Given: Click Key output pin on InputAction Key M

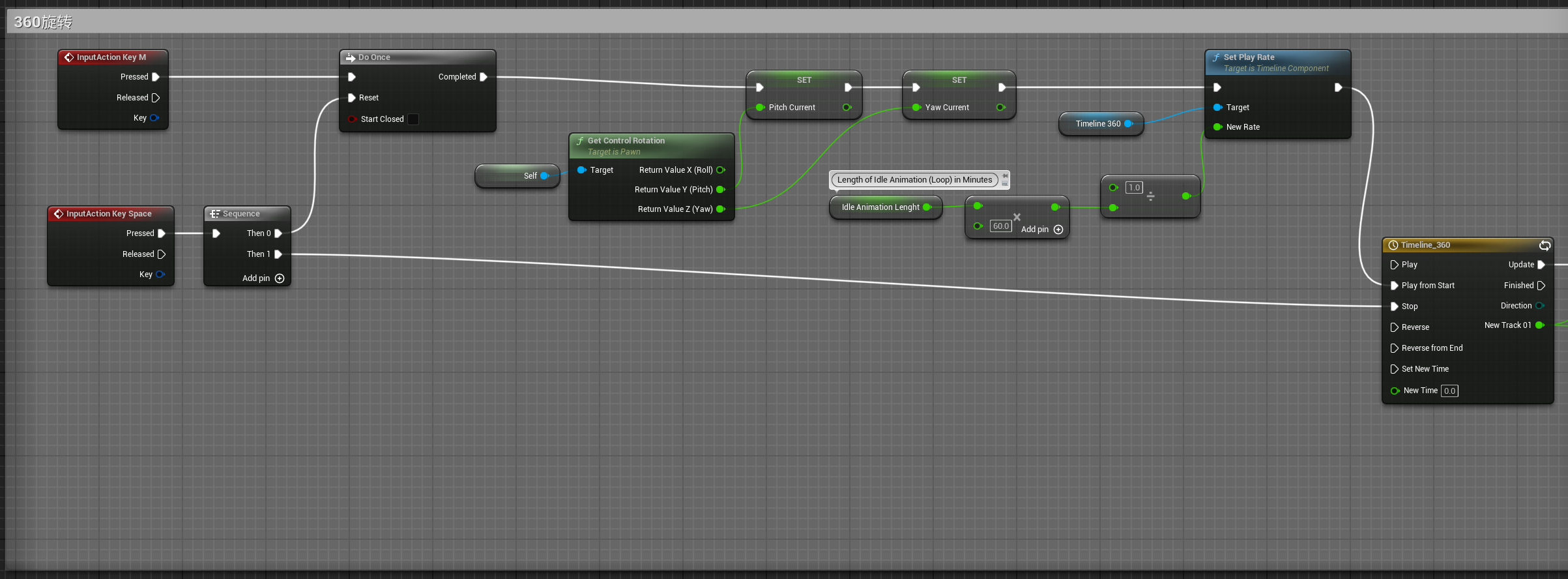Looking at the screenshot, I should (x=154, y=118).
